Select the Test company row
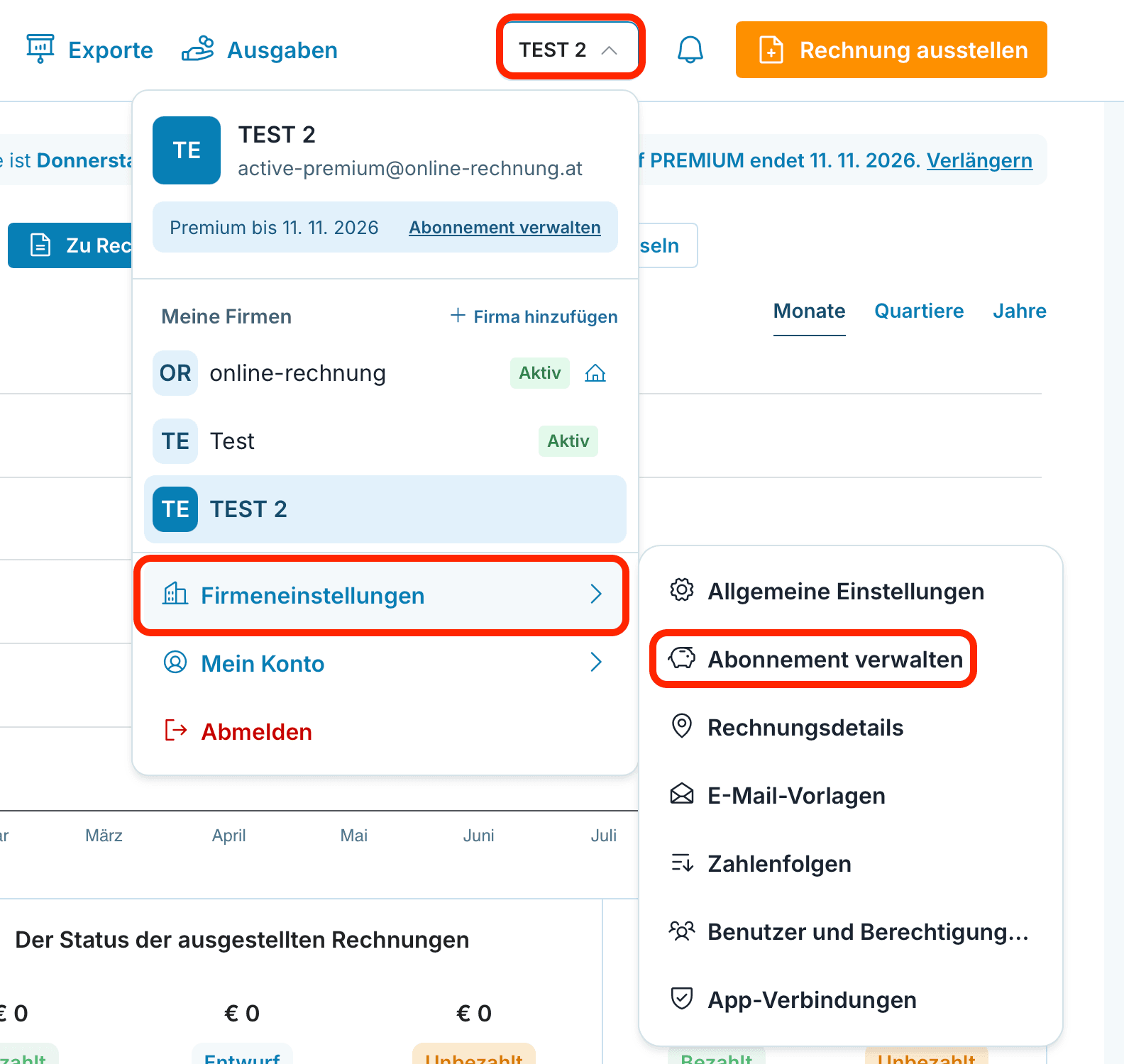 tap(385, 441)
